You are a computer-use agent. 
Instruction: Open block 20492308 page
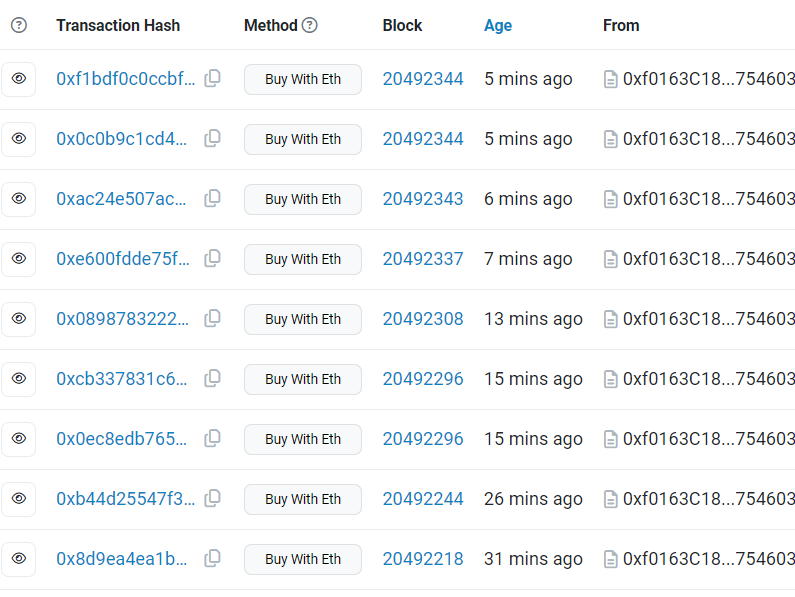[423, 319]
